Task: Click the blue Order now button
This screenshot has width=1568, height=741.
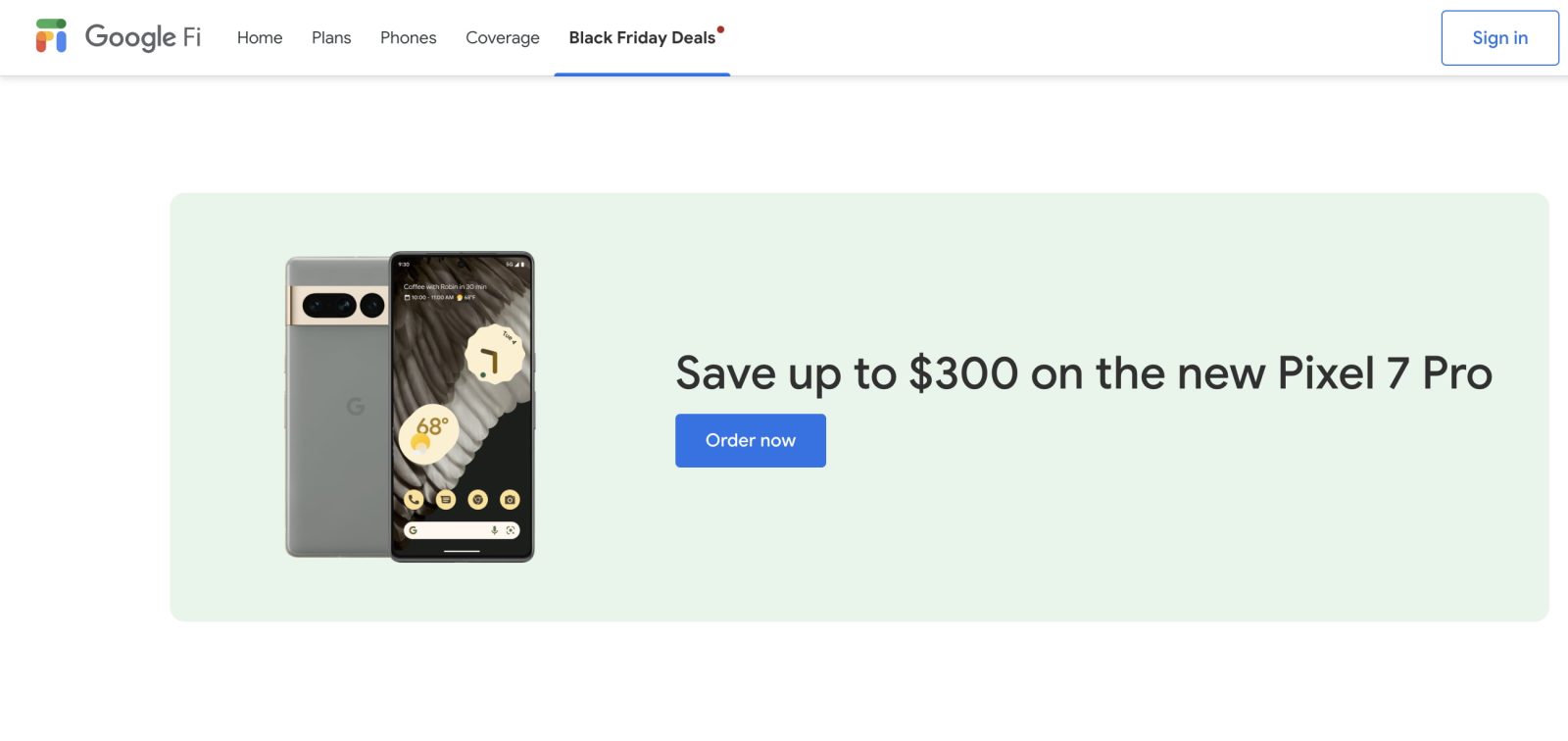Action: pyautogui.click(x=751, y=441)
